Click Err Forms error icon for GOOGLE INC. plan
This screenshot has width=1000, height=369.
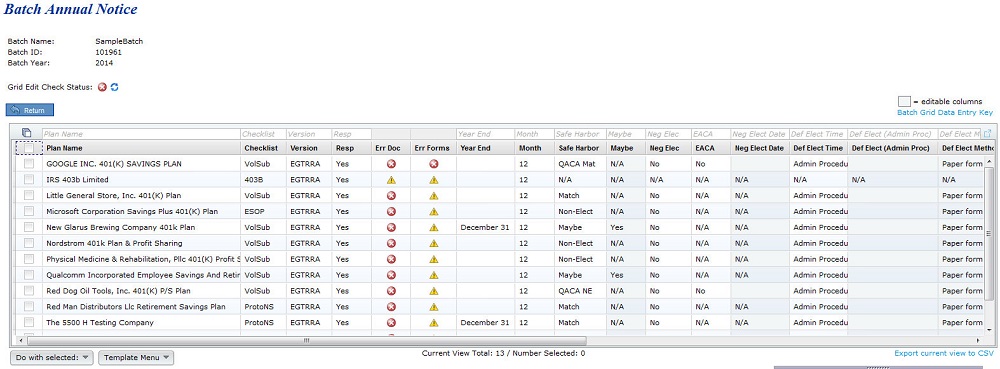(434, 164)
